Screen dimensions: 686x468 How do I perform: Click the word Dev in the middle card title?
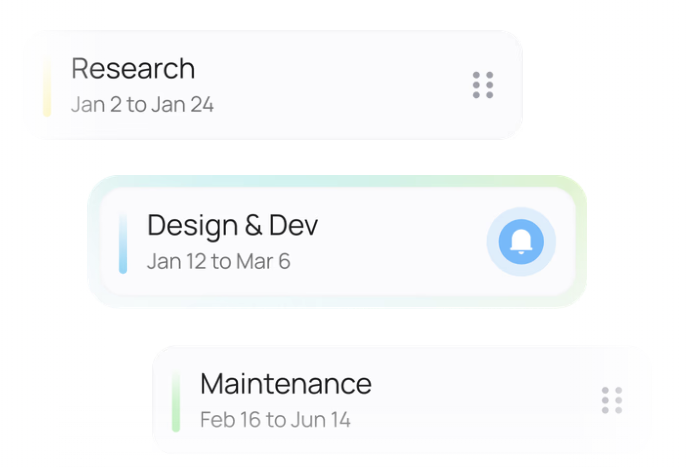click(294, 225)
